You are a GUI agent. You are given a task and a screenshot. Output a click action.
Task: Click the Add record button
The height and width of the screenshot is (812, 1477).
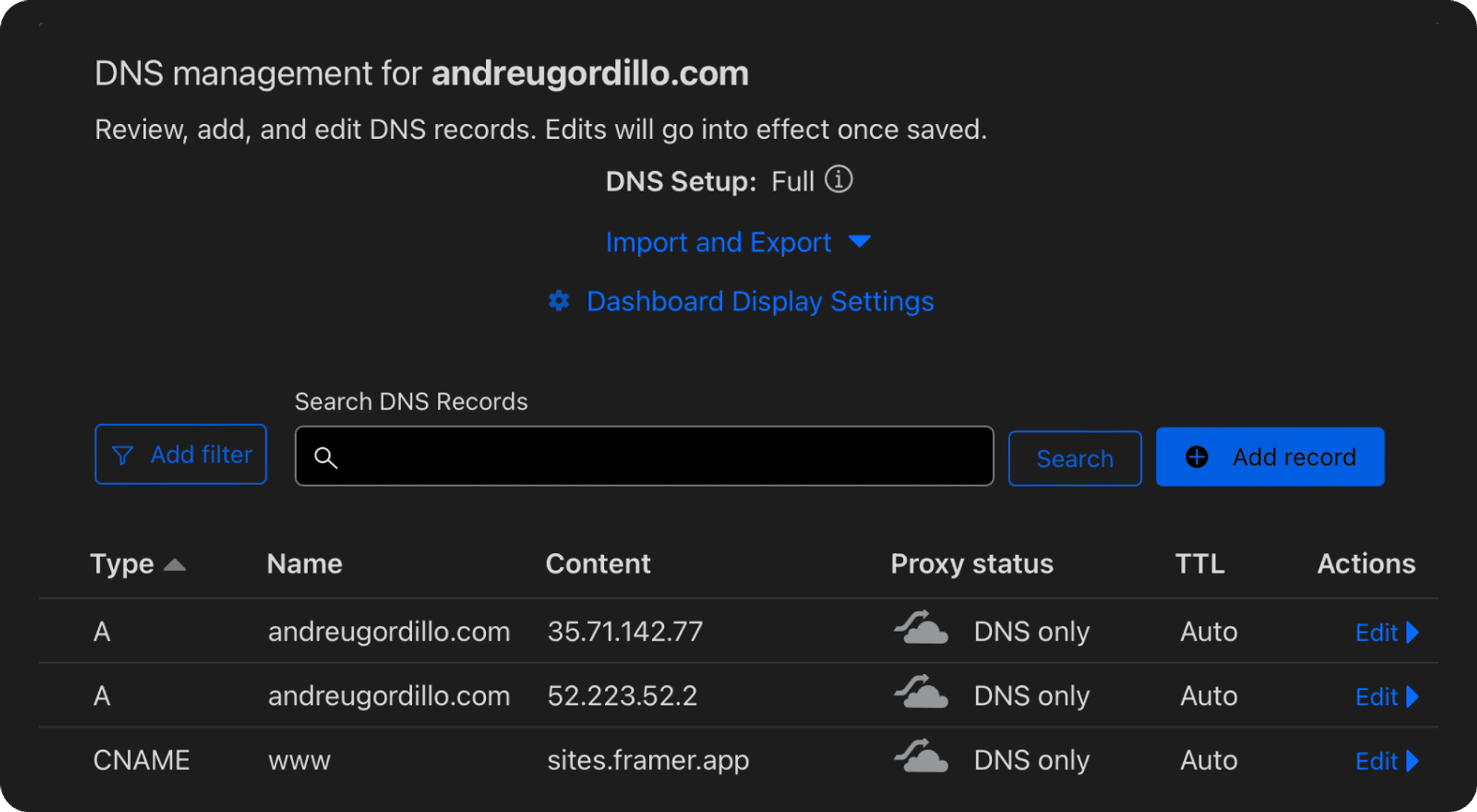[x=1269, y=457]
